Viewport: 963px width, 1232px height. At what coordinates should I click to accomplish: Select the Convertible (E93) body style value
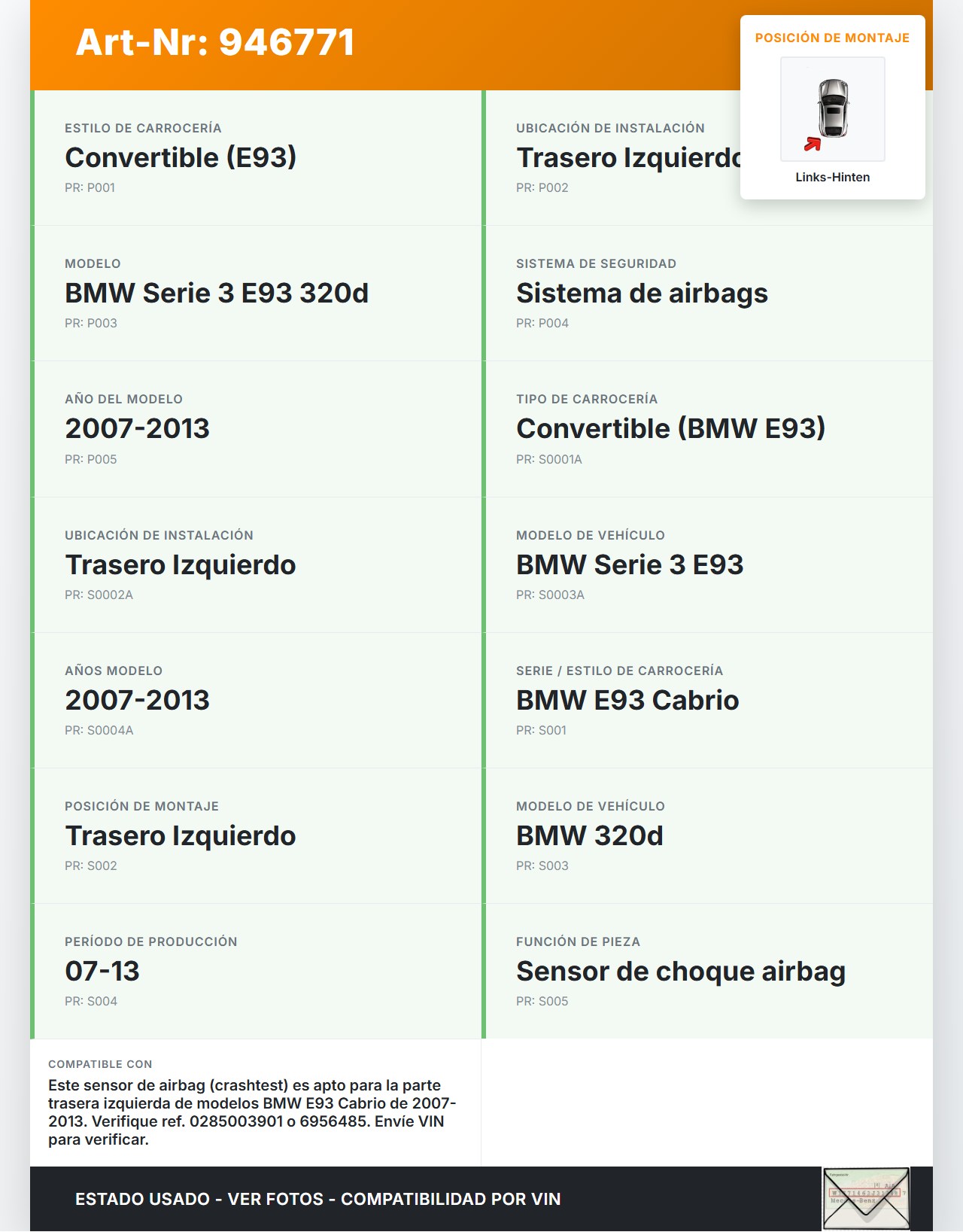pyautogui.click(x=181, y=157)
